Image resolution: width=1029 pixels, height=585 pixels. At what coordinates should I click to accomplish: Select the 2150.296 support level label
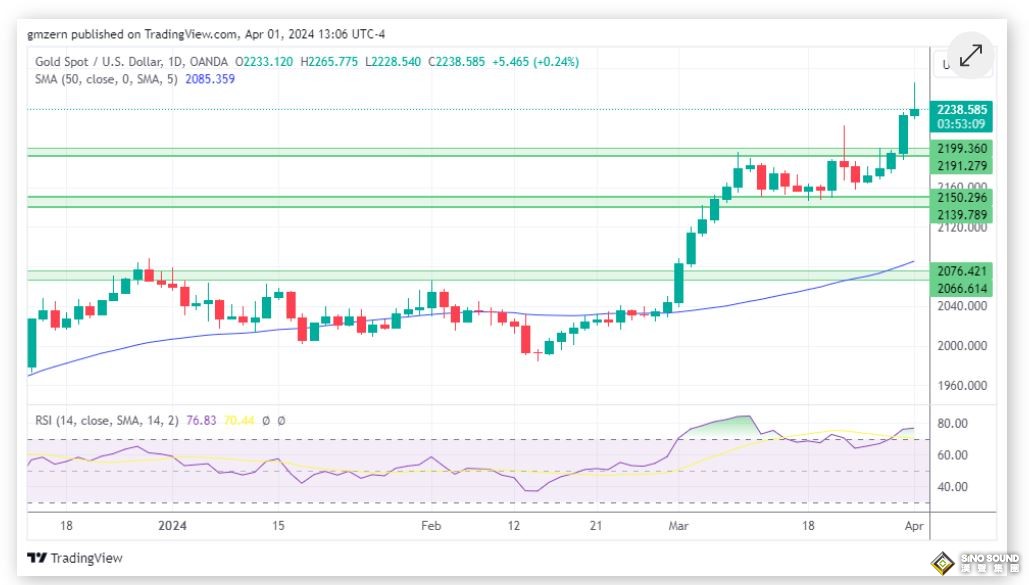tap(962, 198)
